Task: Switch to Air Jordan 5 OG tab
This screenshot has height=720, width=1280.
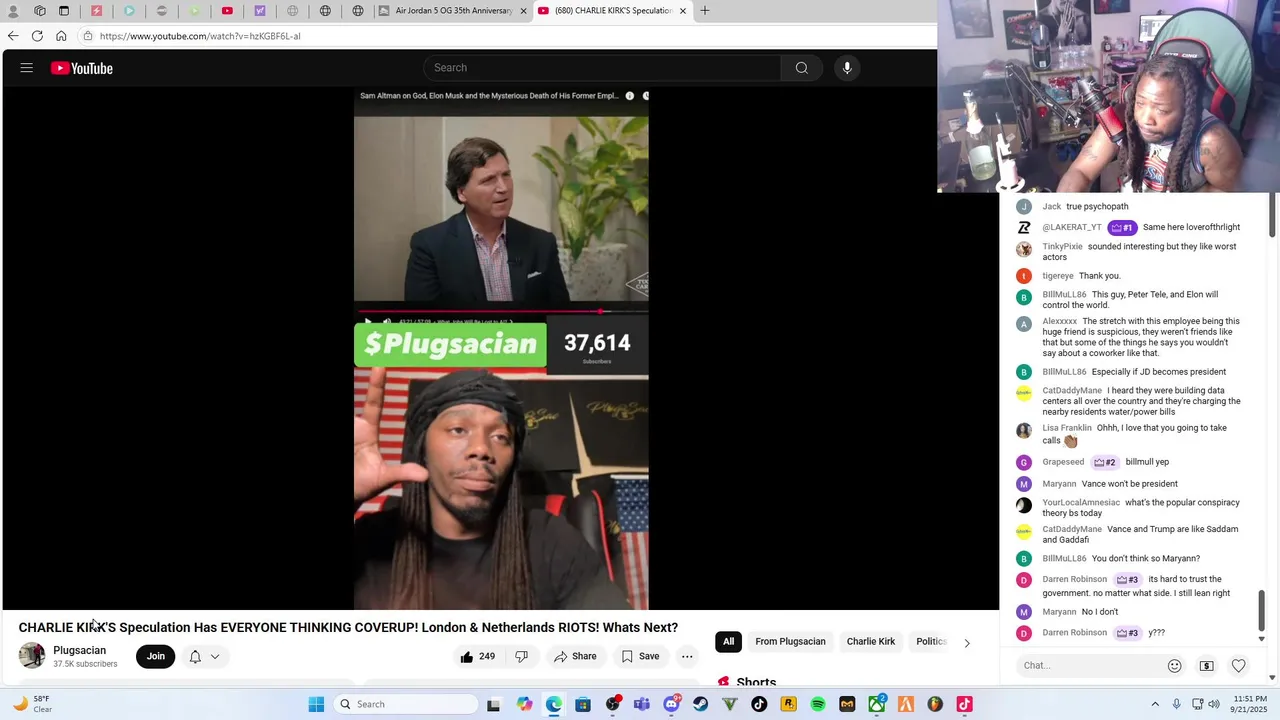Action: (x=453, y=11)
